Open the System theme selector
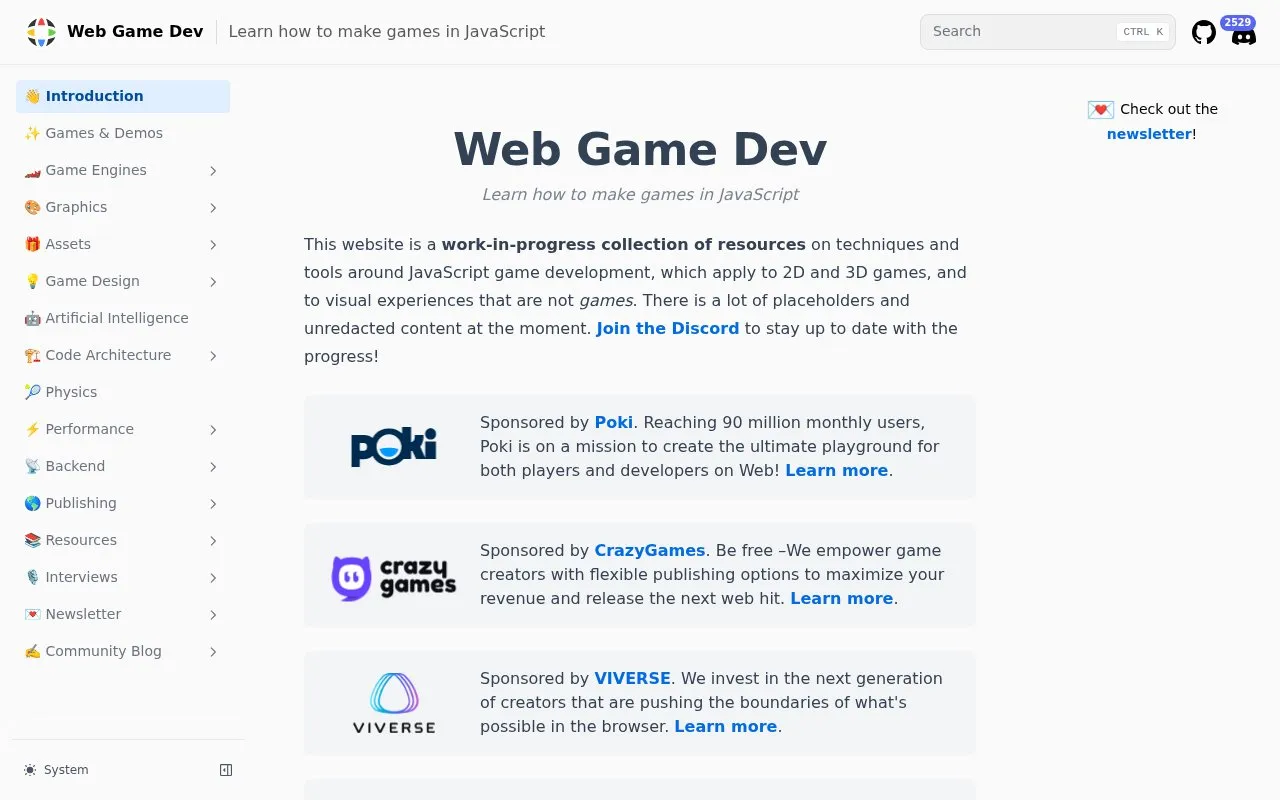This screenshot has height=800, width=1280. (x=56, y=770)
